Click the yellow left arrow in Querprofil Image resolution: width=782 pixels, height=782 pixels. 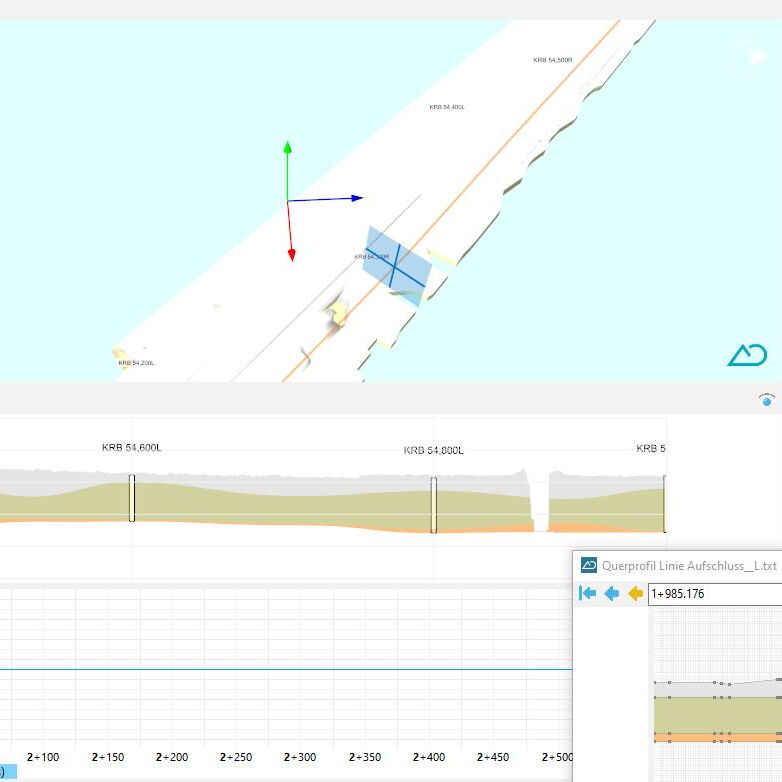[635, 593]
